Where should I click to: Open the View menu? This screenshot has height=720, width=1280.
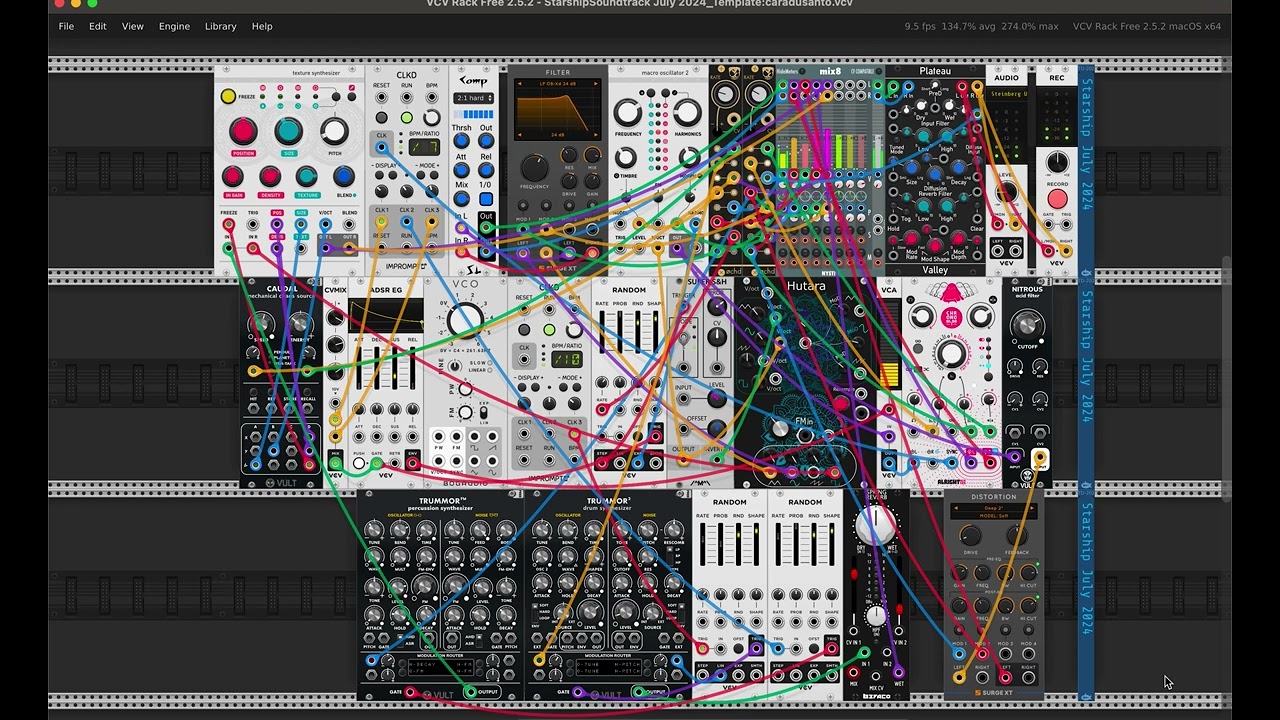pyautogui.click(x=133, y=26)
